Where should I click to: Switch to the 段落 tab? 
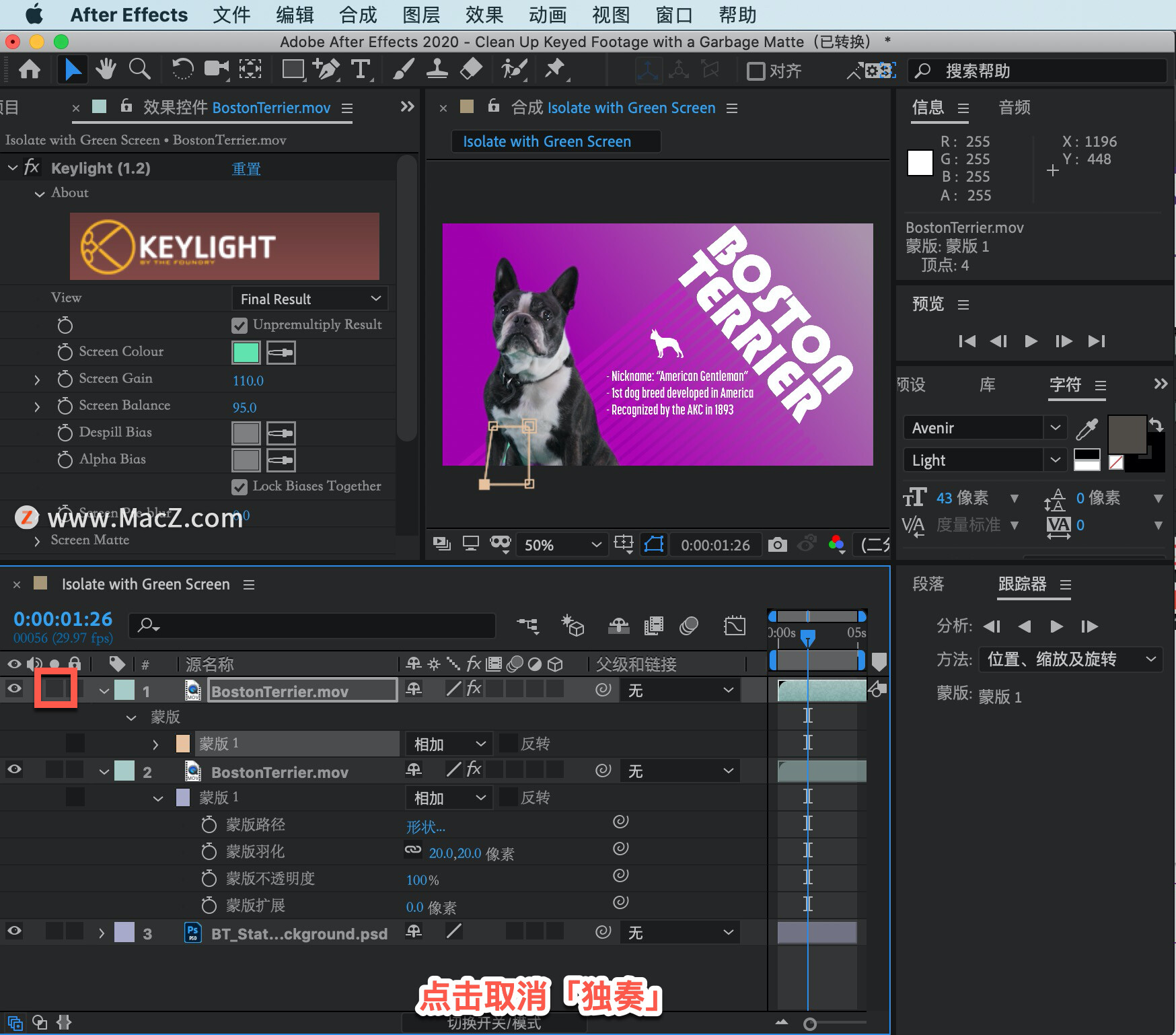pyautogui.click(x=928, y=584)
